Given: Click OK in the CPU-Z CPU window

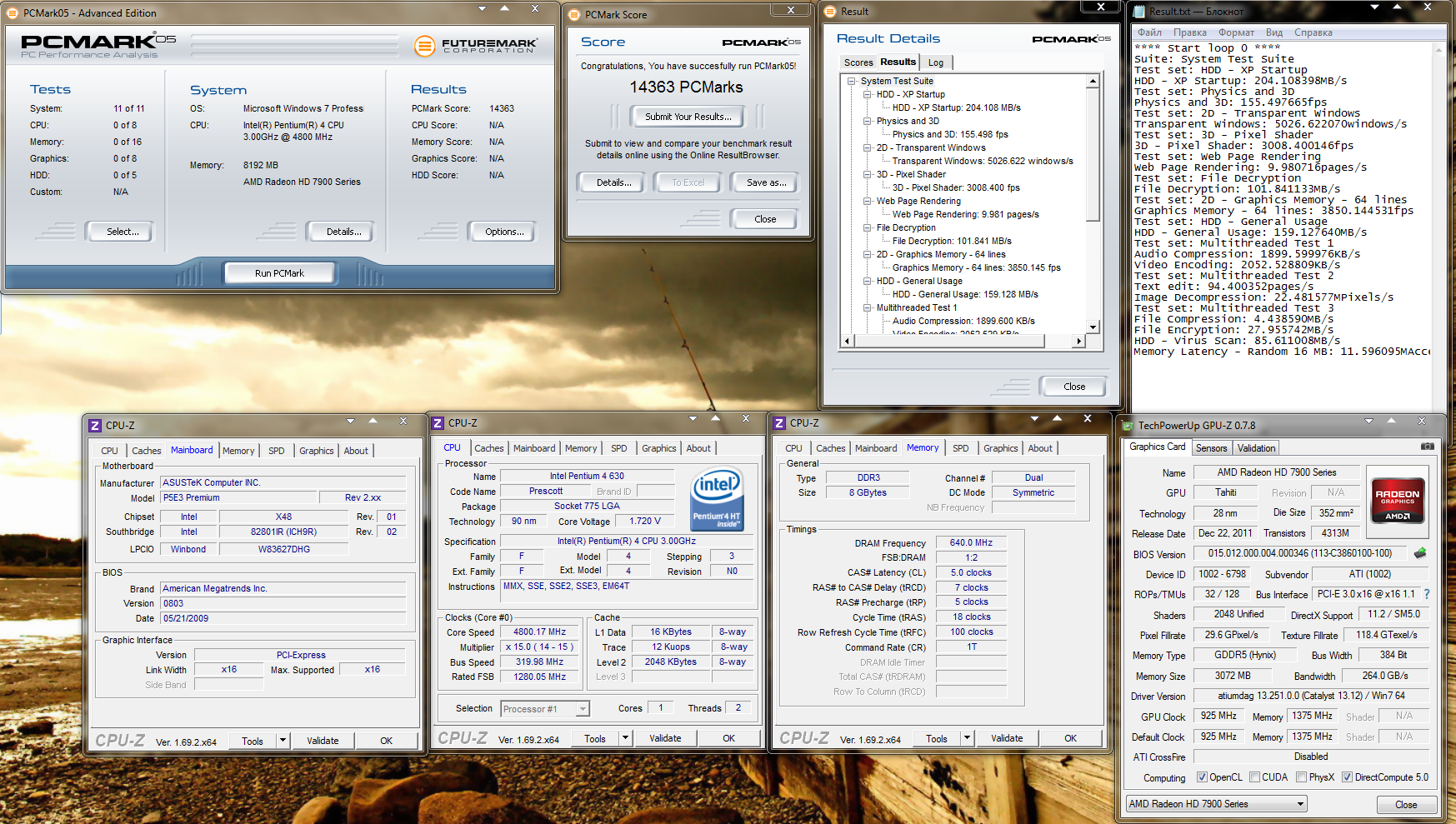Looking at the screenshot, I should tap(728, 738).
